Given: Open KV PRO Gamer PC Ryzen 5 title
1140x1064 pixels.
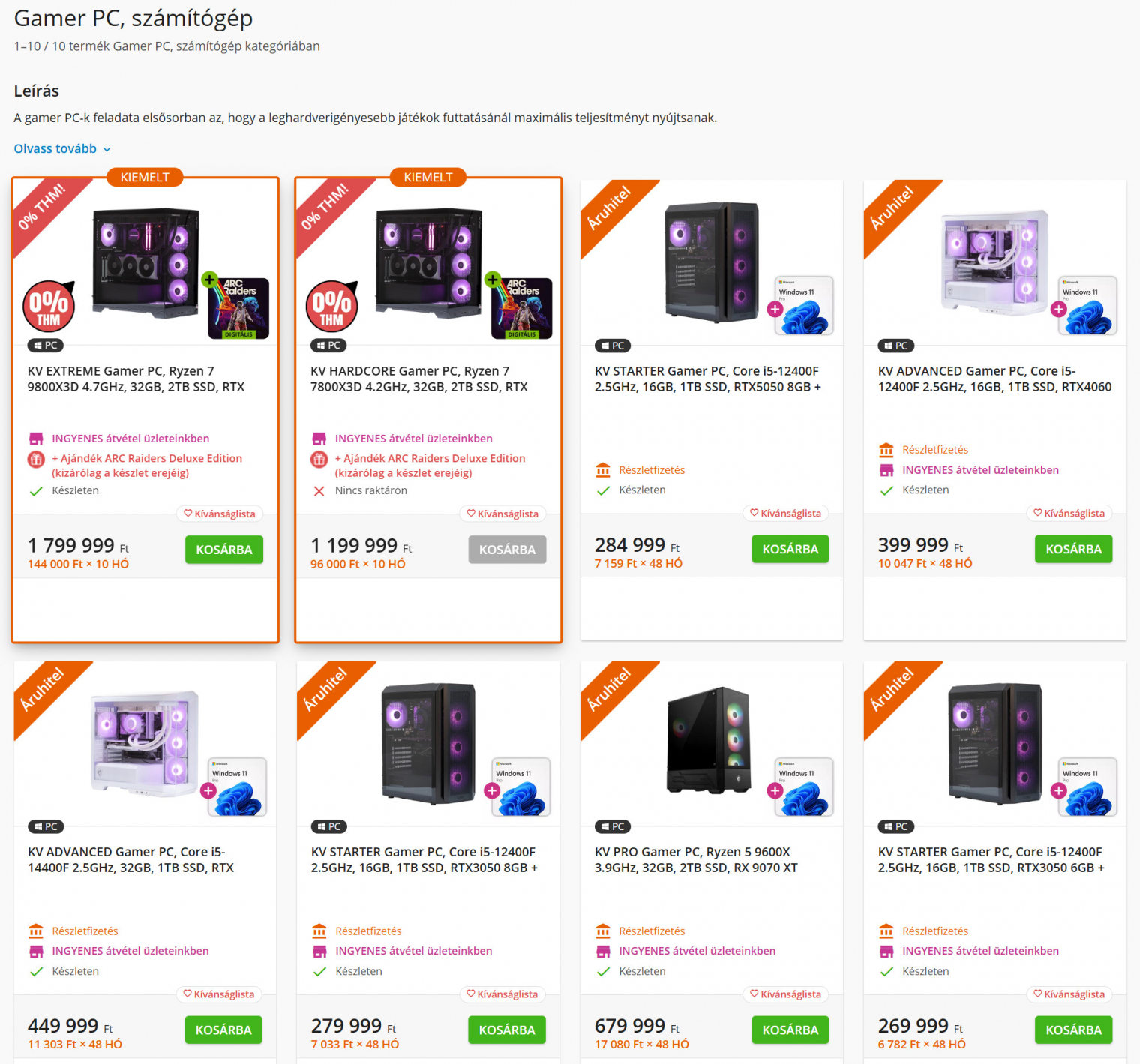Looking at the screenshot, I should [x=695, y=859].
